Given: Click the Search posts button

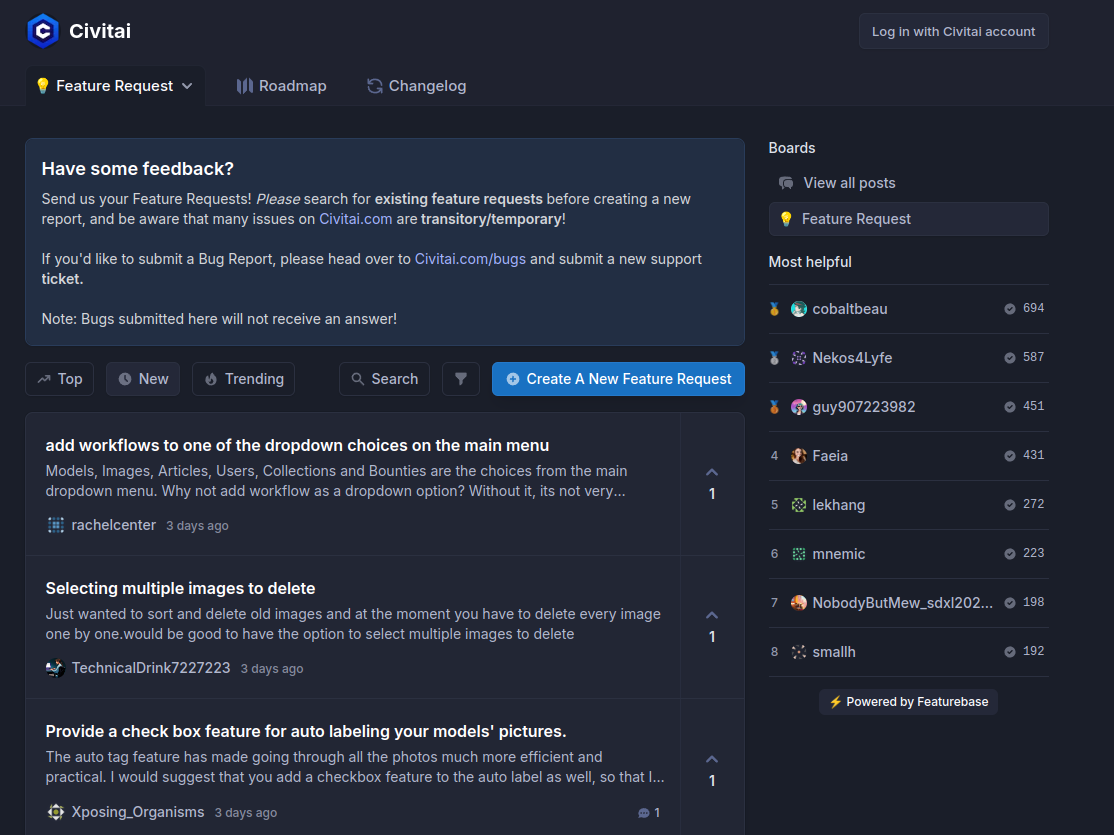Looking at the screenshot, I should (384, 379).
